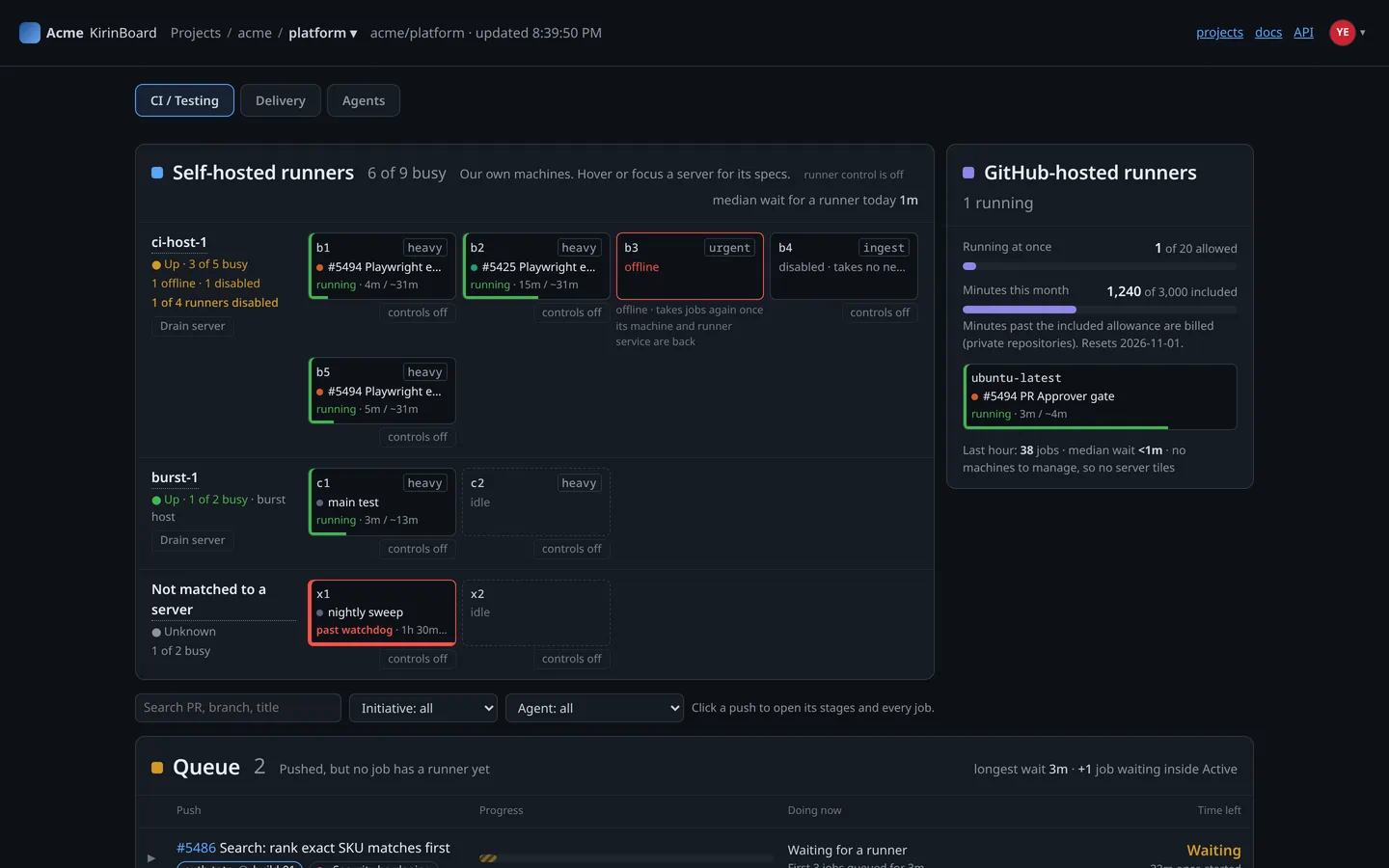Click controls off below runner b1
Viewport: 1389px width, 868px height.
pyautogui.click(x=418, y=312)
